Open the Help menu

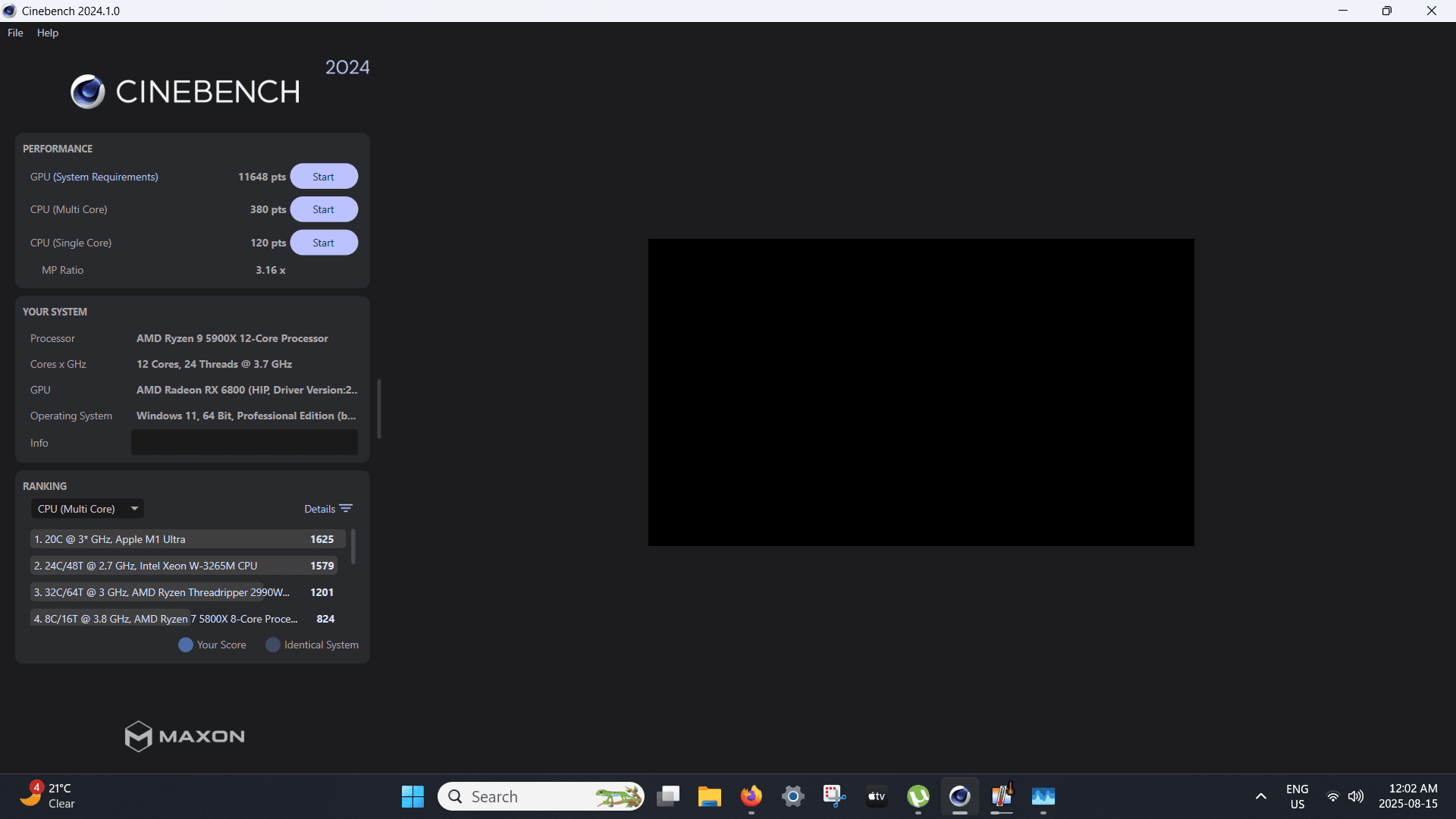tap(48, 33)
